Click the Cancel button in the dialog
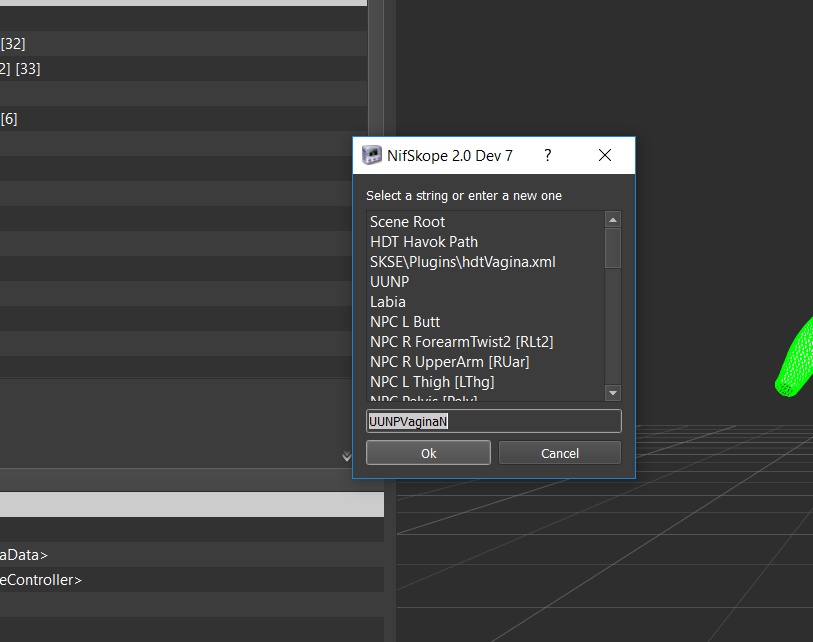 [559, 453]
